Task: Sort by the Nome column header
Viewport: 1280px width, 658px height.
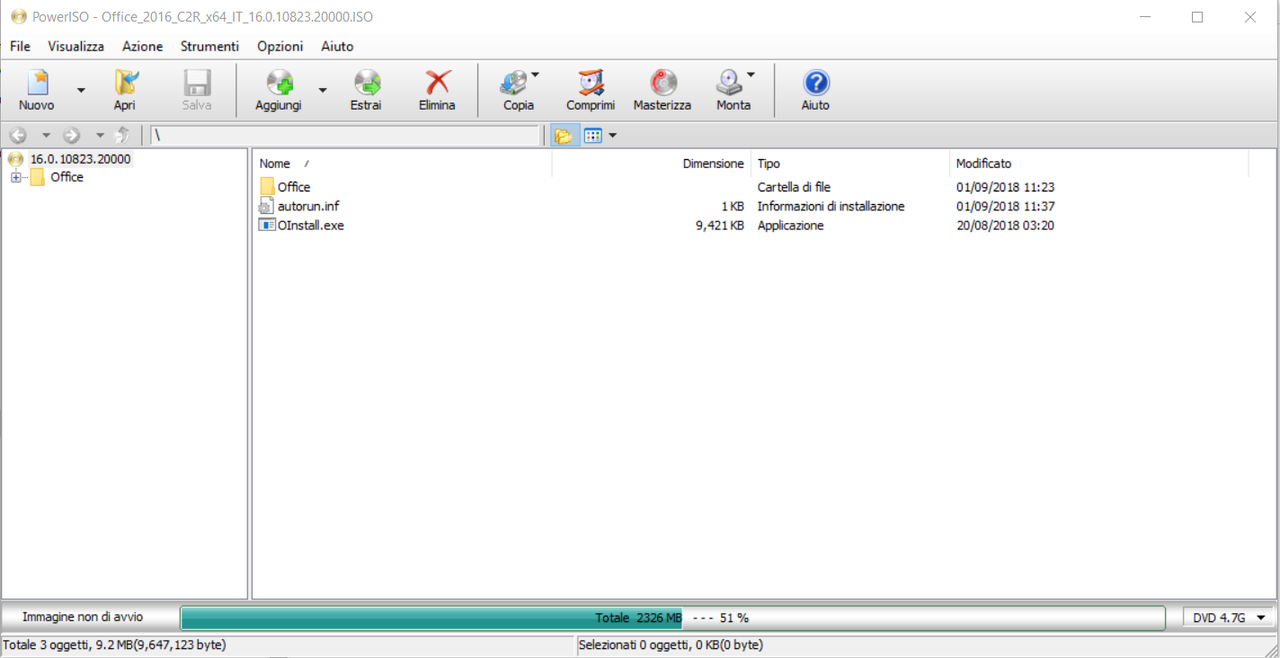Action: click(x=402, y=163)
